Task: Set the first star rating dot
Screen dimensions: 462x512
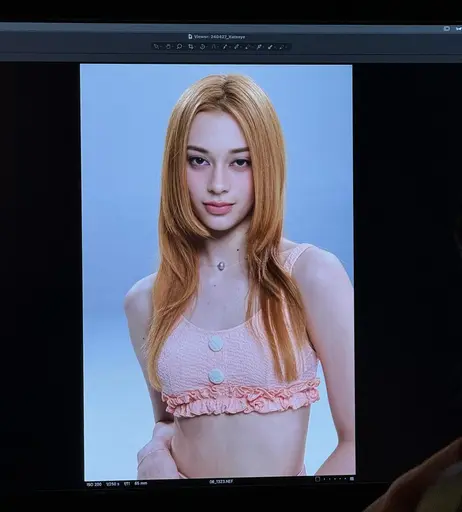Action: pyautogui.click(x=324, y=479)
